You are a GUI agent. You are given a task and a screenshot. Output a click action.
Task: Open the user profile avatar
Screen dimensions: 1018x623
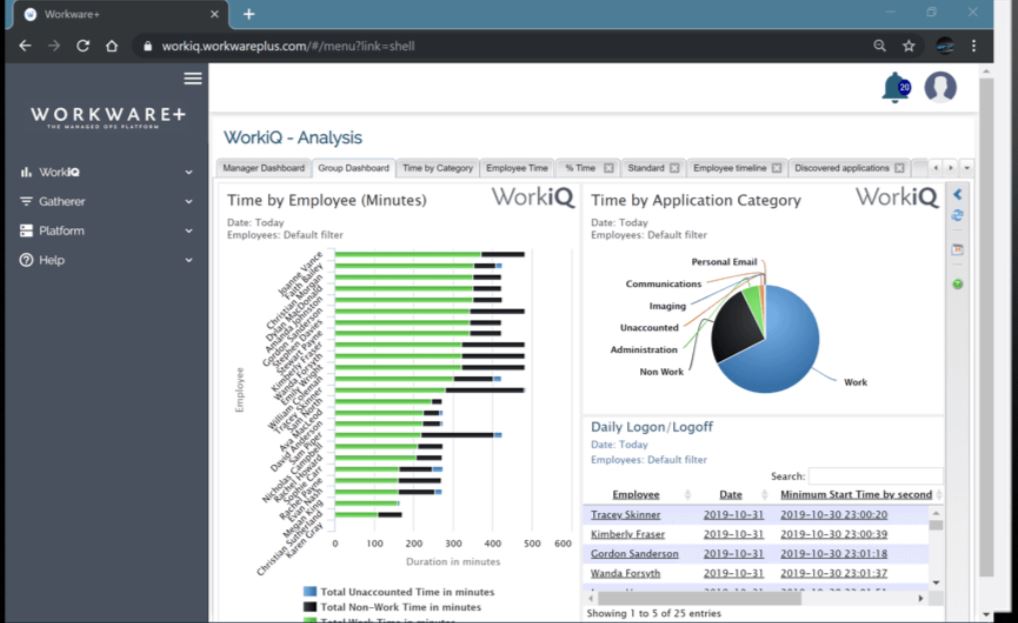coord(940,87)
